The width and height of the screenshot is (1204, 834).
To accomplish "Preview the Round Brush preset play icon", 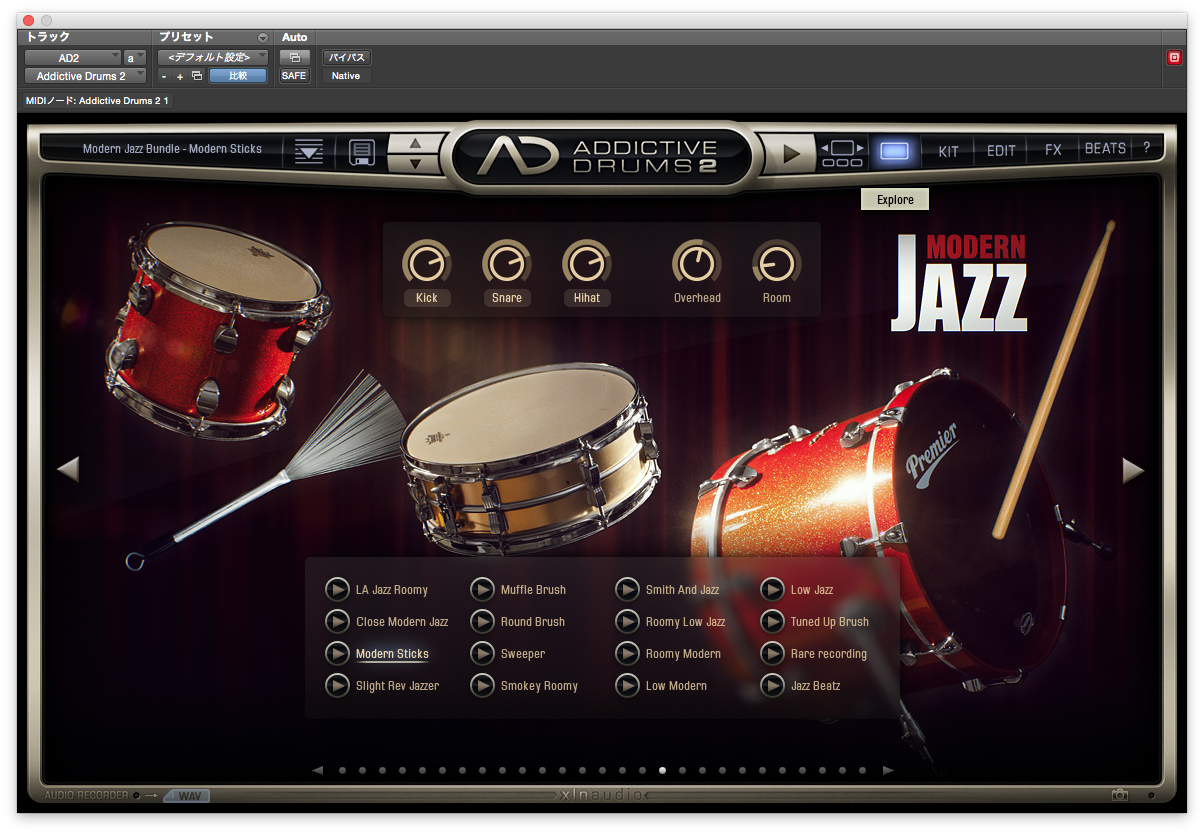I will [x=482, y=622].
